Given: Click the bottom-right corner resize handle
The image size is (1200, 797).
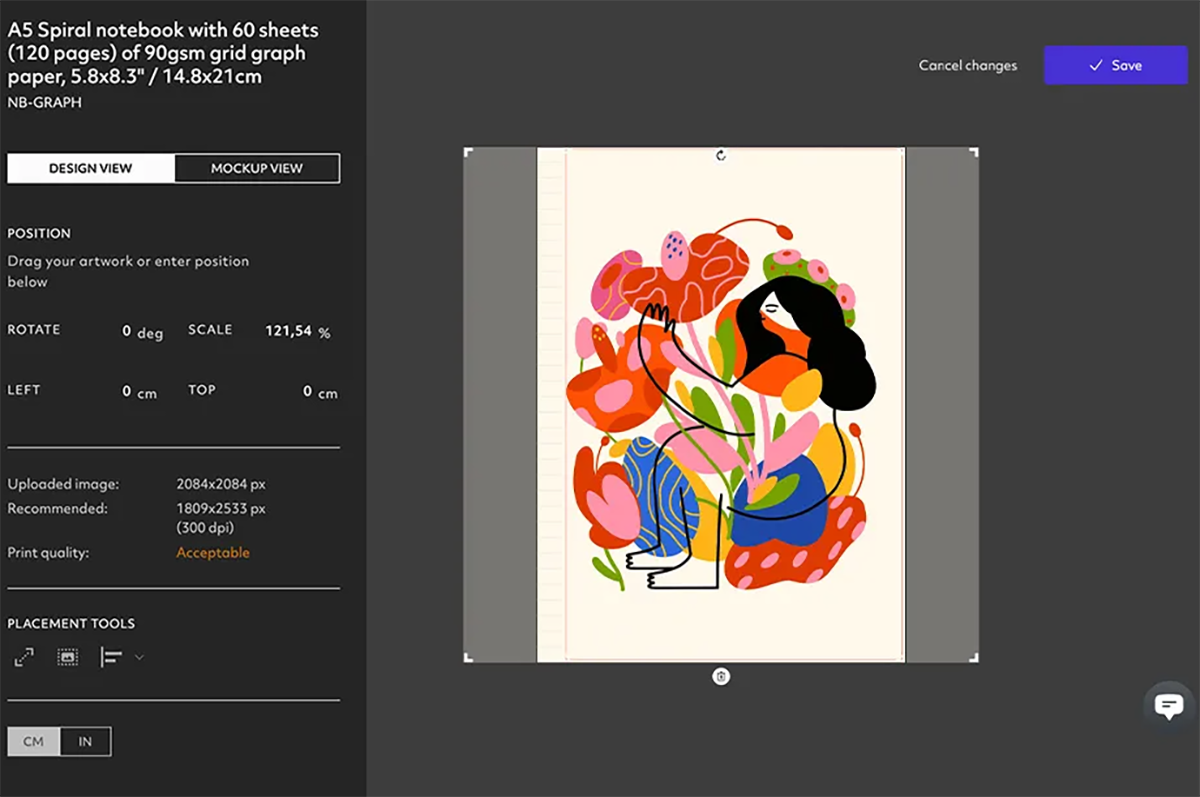Looking at the screenshot, I should 974,657.
